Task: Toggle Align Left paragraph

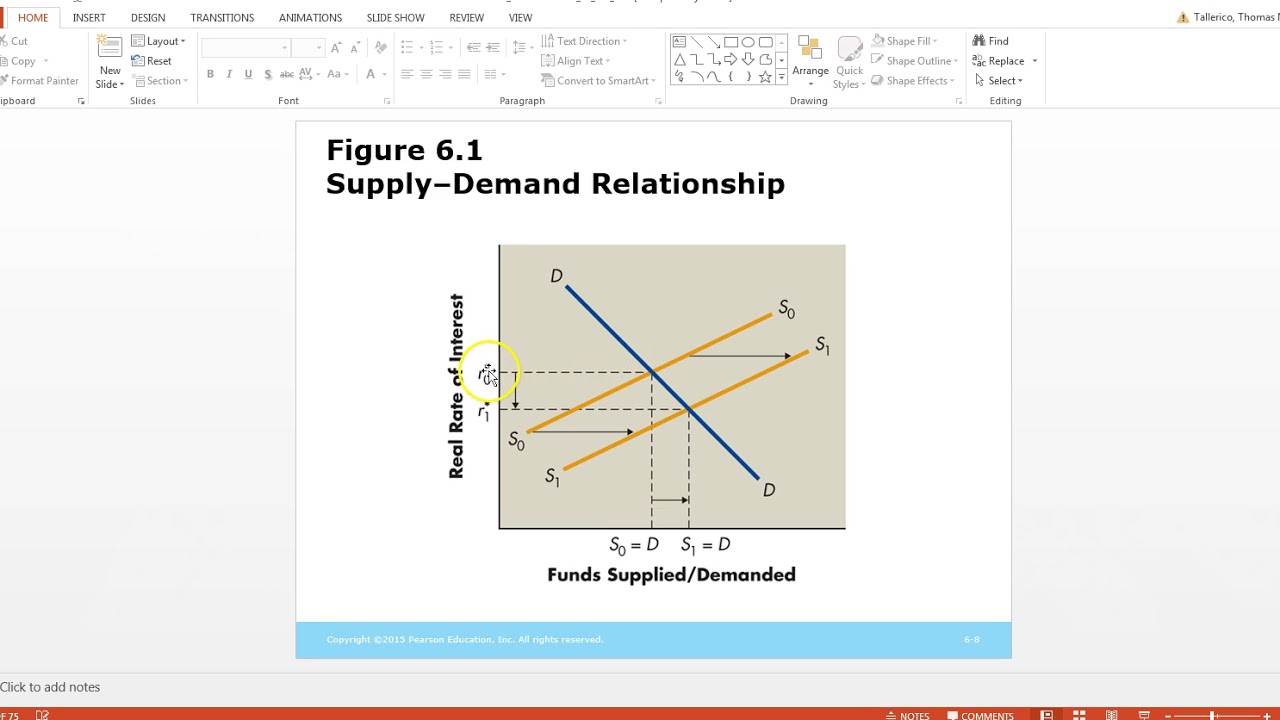Action: (x=407, y=74)
